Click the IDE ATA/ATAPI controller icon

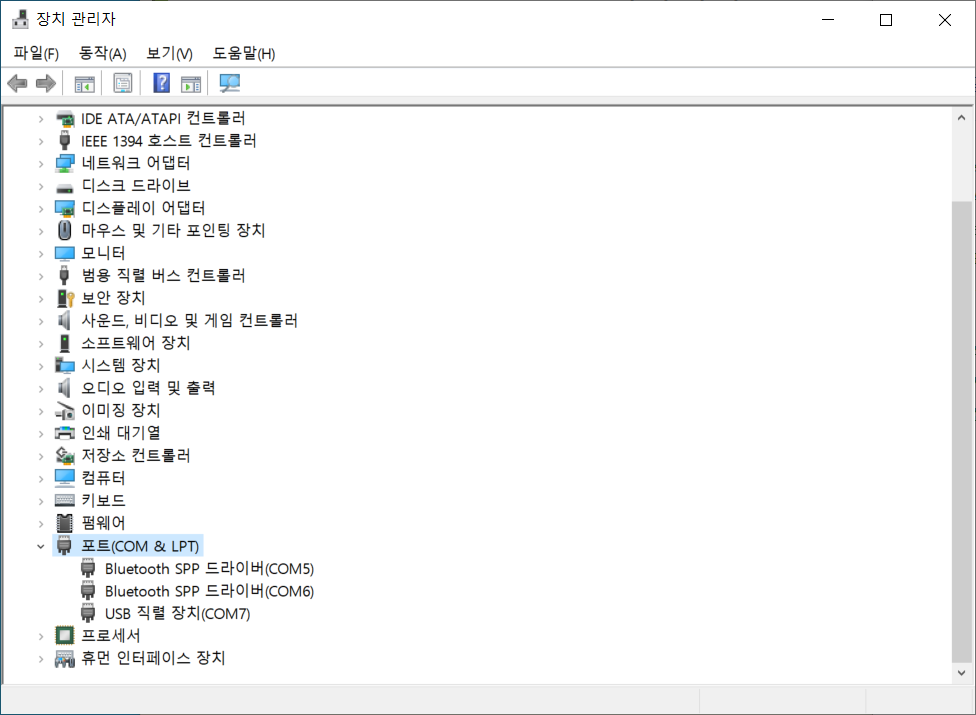pyautogui.click(x=65, y=118)
